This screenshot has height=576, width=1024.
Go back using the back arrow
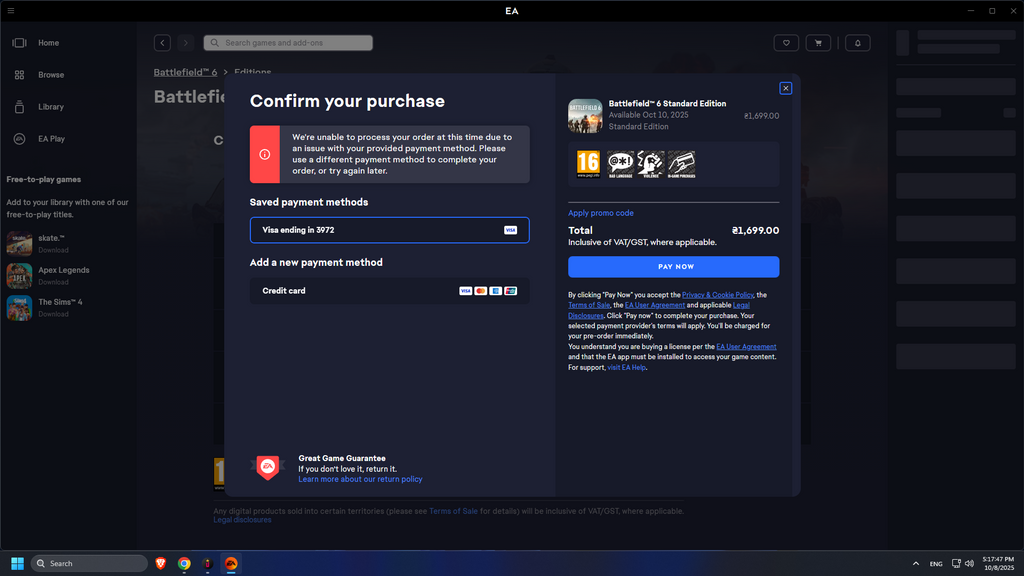(x=163, y=43)
